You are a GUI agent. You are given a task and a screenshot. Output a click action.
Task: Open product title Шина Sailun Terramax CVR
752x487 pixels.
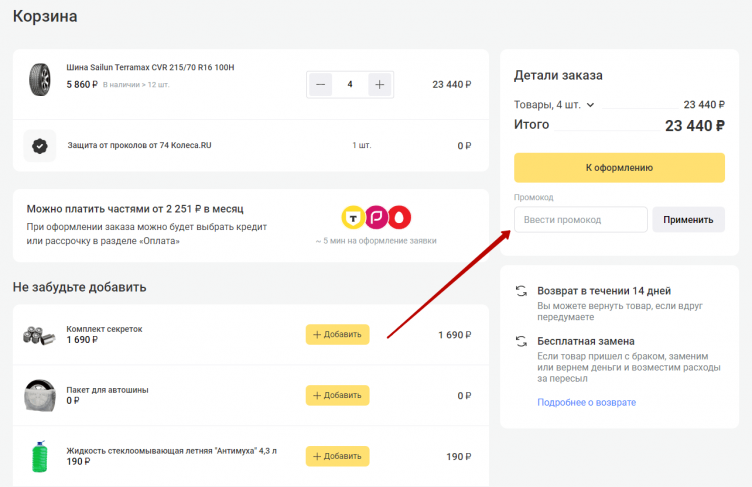point(150,68)
